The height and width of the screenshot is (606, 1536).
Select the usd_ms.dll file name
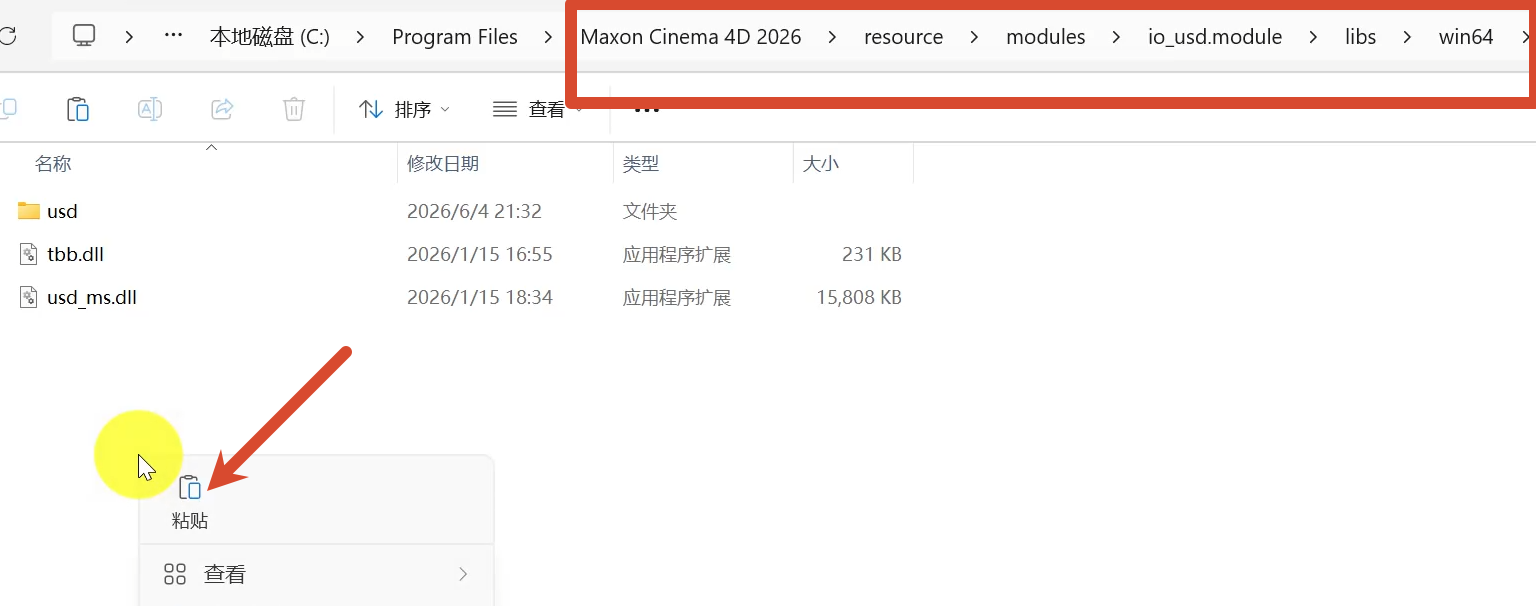click(92, 297)
